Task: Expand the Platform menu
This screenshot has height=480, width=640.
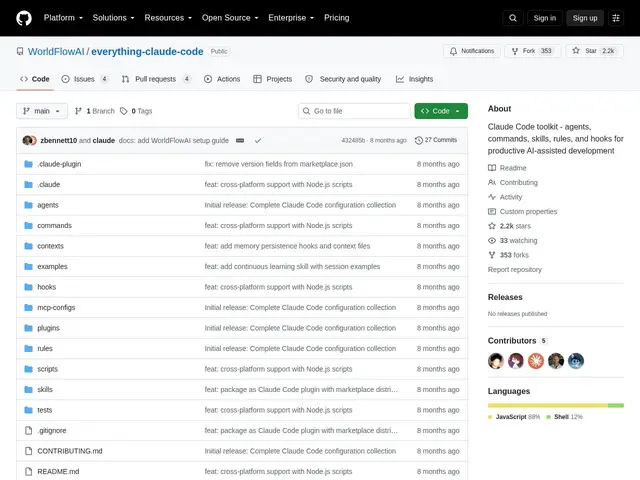Action: (x=63, y=18)
